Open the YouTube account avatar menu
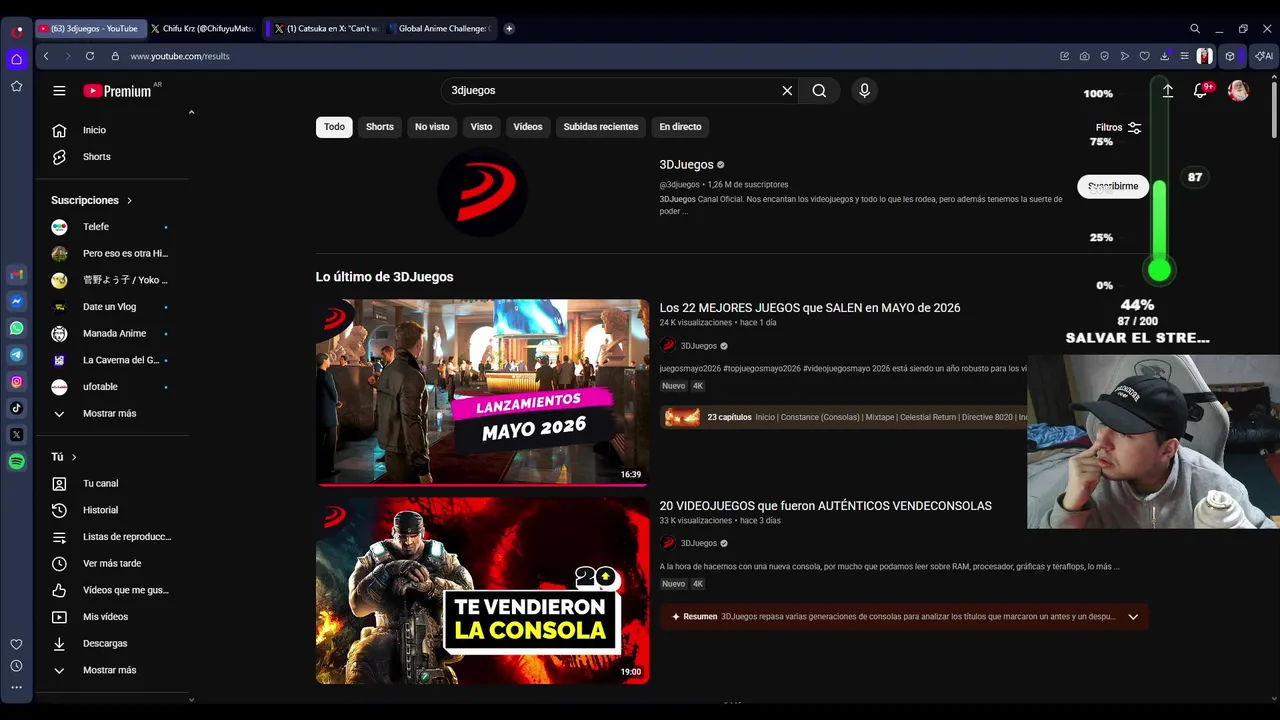The width and height of the screenshot is (1280, 720). coord(1238,91)
